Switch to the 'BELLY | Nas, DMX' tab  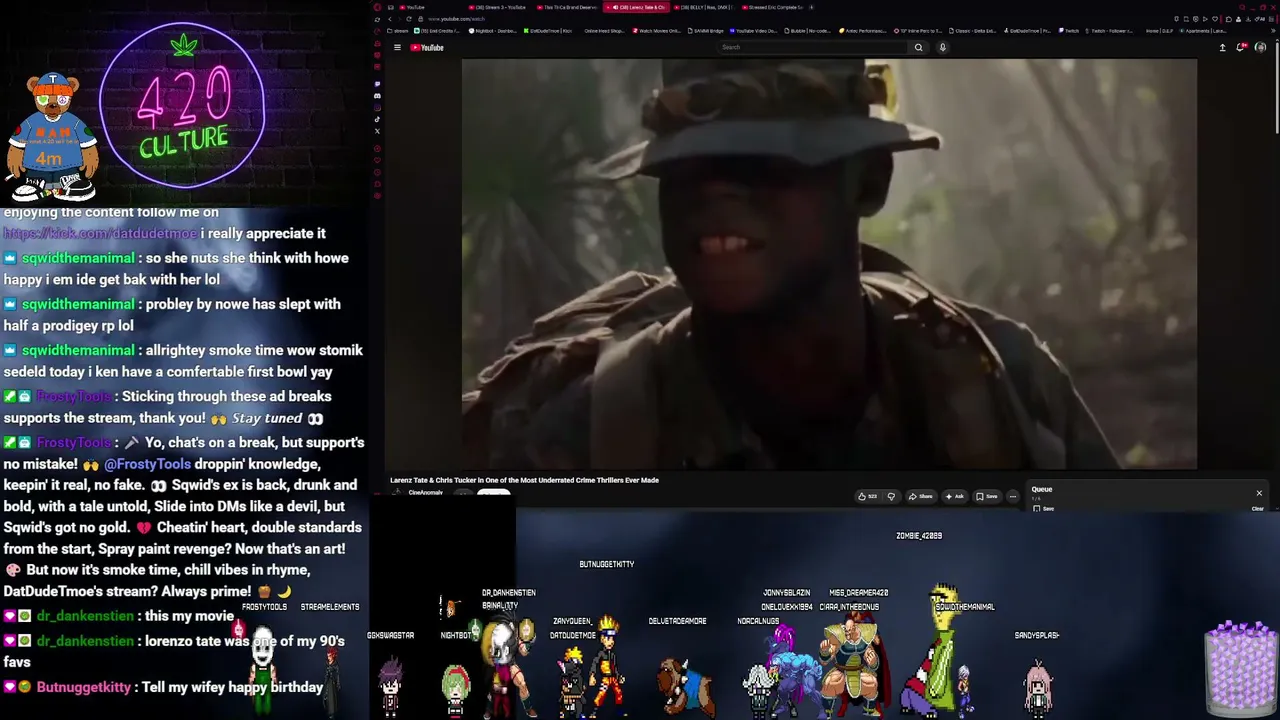pos(704,7)
